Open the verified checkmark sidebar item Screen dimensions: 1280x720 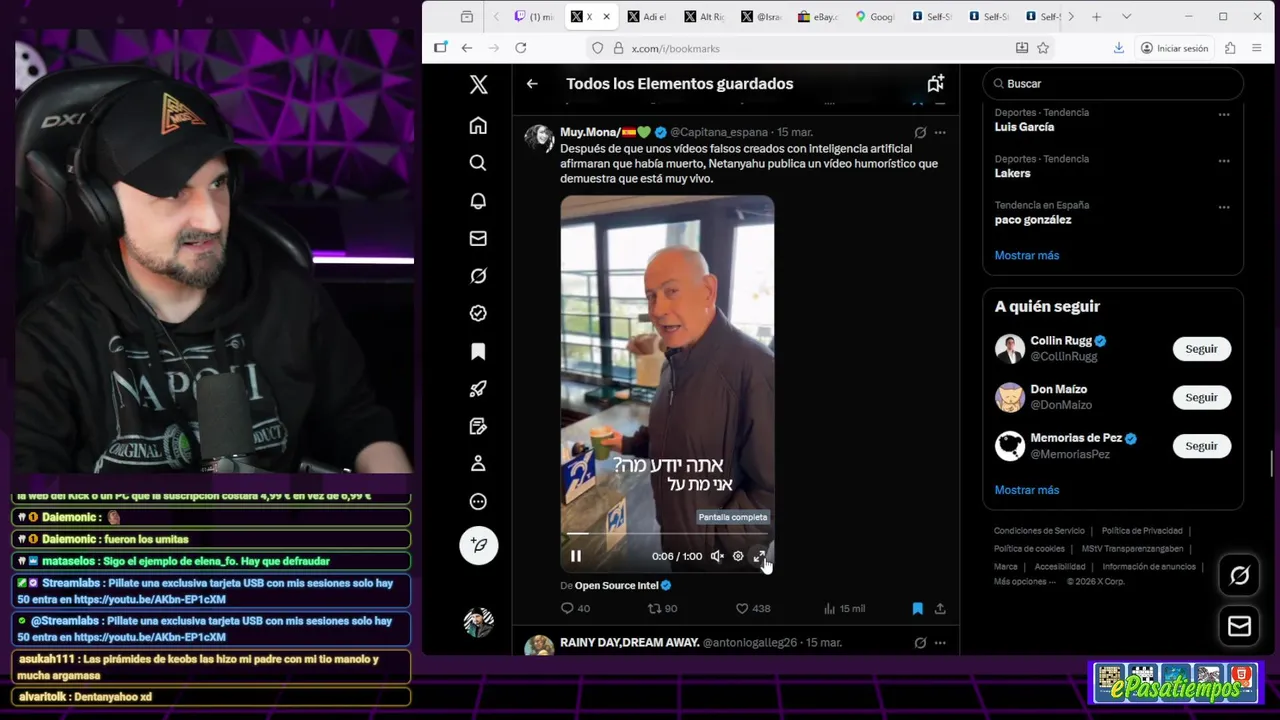478,313
